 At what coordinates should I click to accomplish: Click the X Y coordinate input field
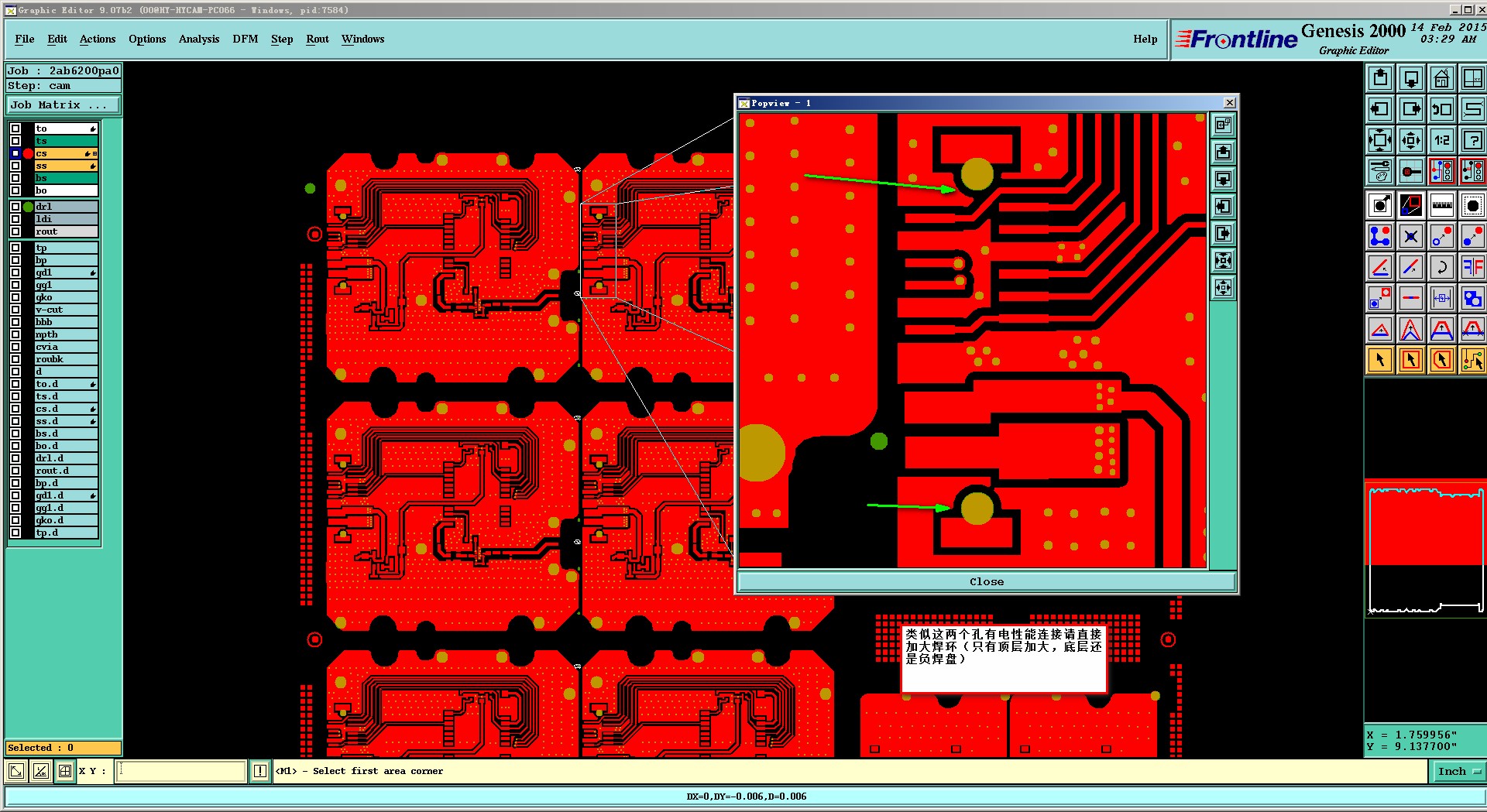point(180,771)
